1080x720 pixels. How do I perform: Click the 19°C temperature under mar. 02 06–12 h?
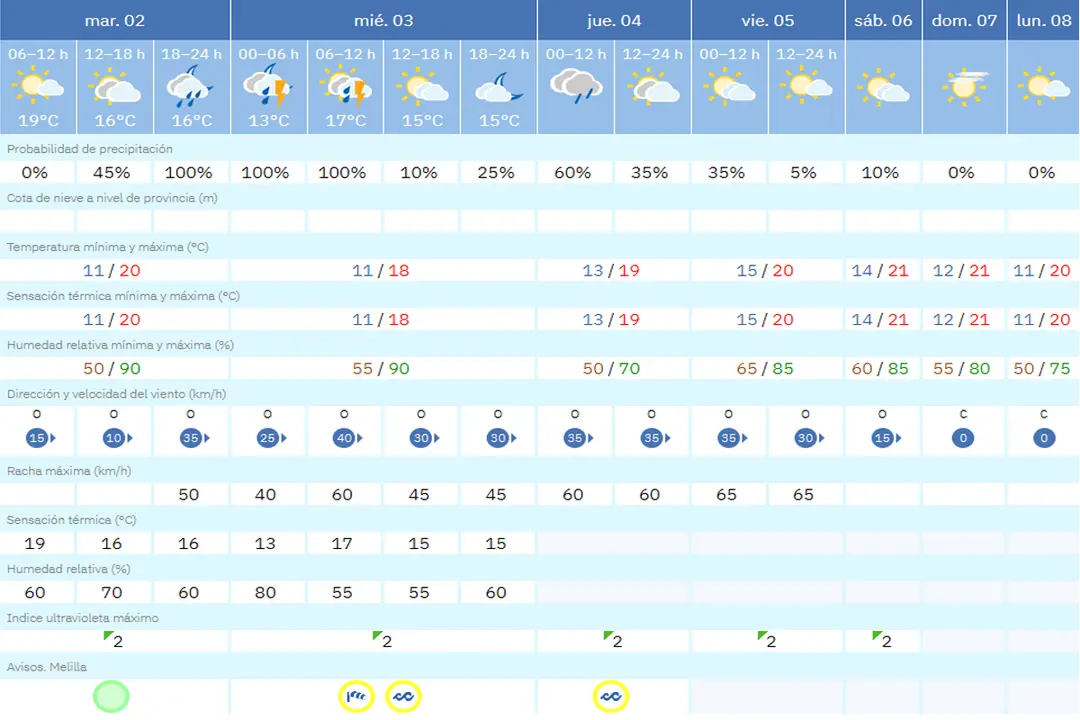[38, 121]
